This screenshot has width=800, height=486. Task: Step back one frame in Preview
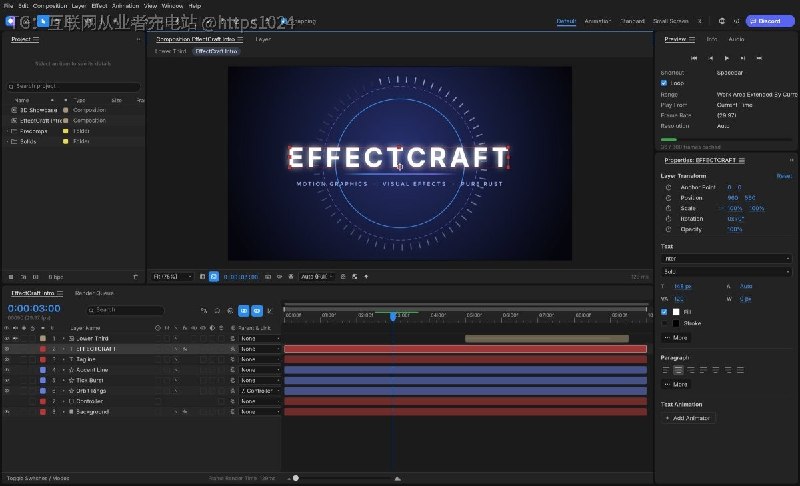710,58
